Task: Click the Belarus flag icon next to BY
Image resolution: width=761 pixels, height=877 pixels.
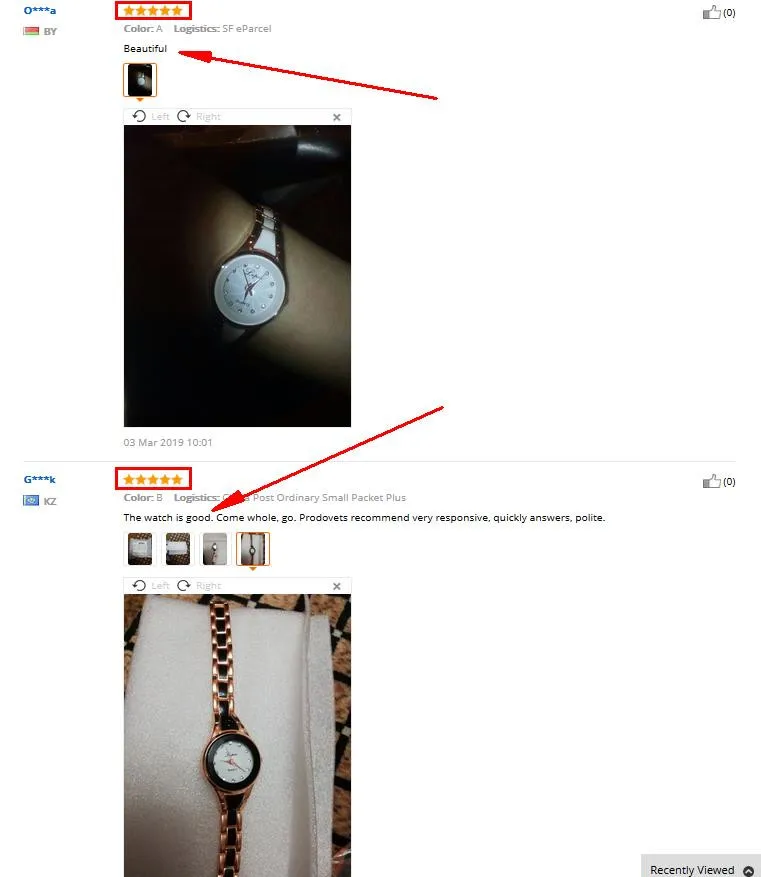Action: 31,31
